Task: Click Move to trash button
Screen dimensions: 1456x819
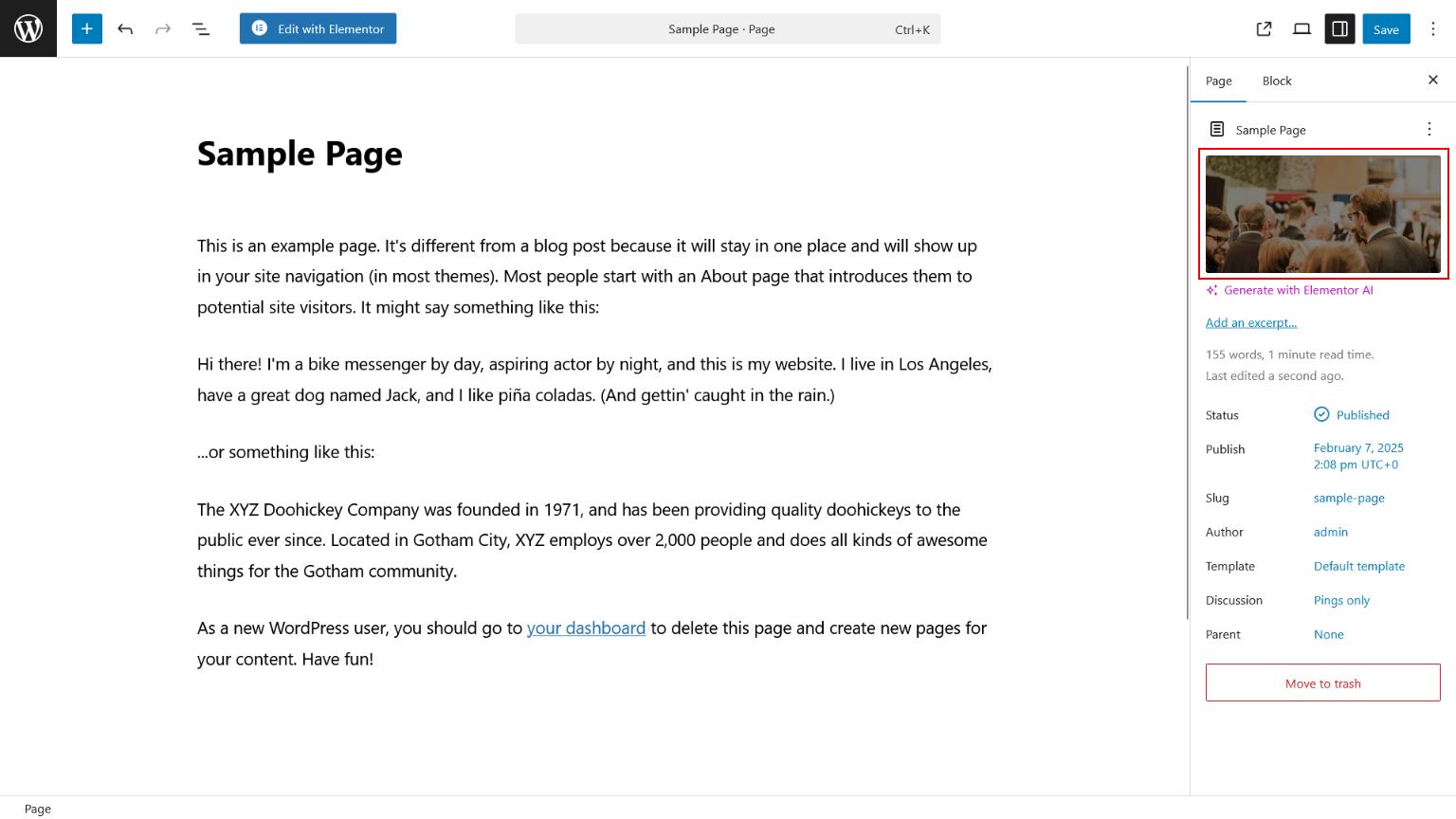Action: click(x=1322, y=682)
